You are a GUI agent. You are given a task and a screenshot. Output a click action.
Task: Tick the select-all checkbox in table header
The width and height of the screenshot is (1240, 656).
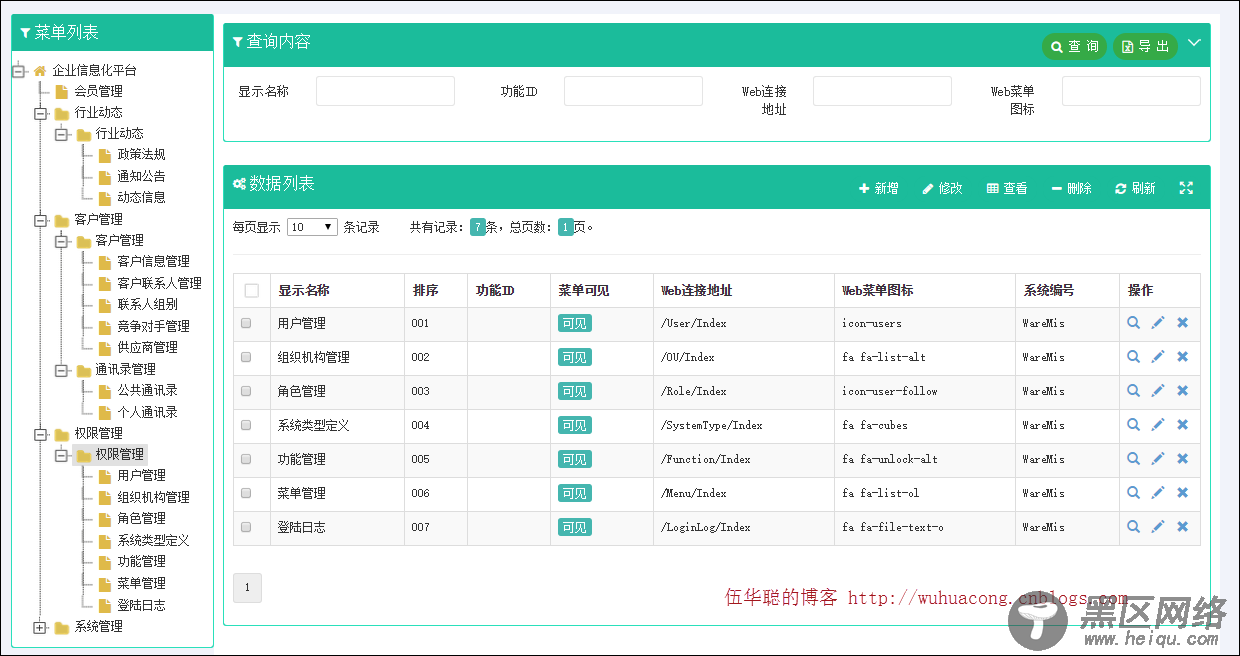(252, 291)
